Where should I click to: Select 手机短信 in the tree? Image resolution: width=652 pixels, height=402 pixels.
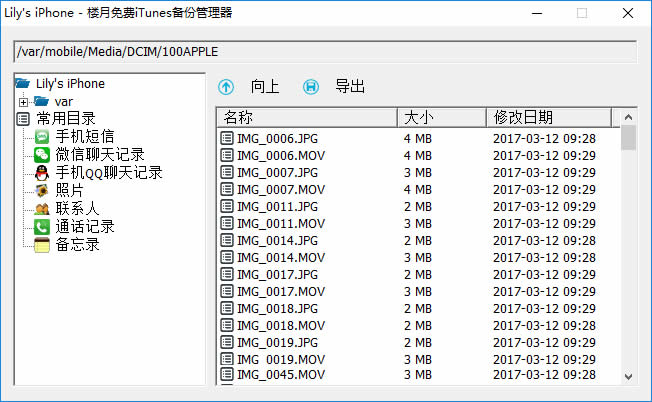click(x=85, y=137)
